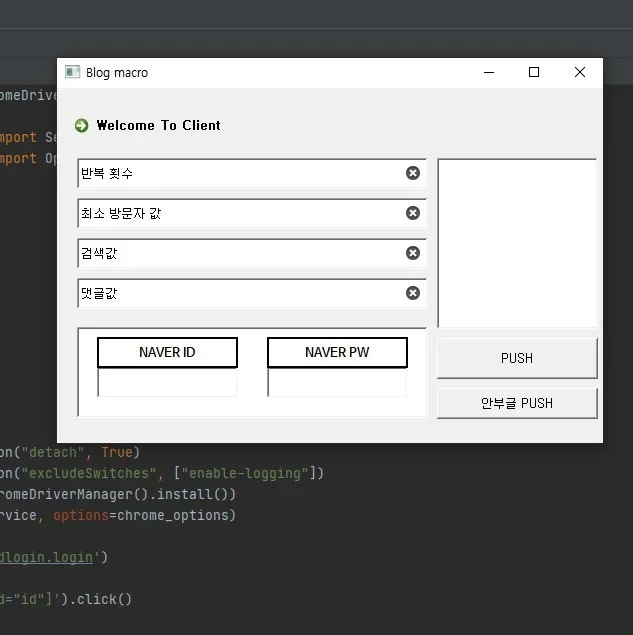Click "enable-logging" in the code editor
633x635 pixels.
(x=245, y=473)
